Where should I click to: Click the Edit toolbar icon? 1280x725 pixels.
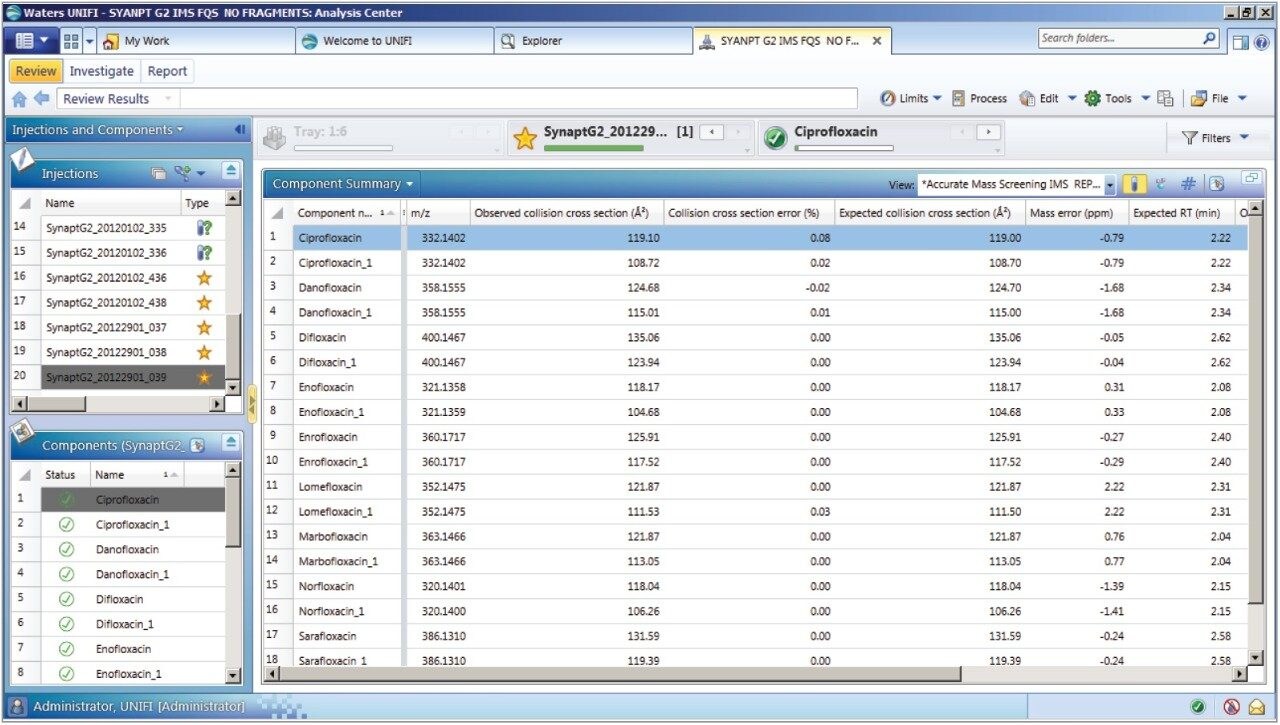pos(1027,98)
